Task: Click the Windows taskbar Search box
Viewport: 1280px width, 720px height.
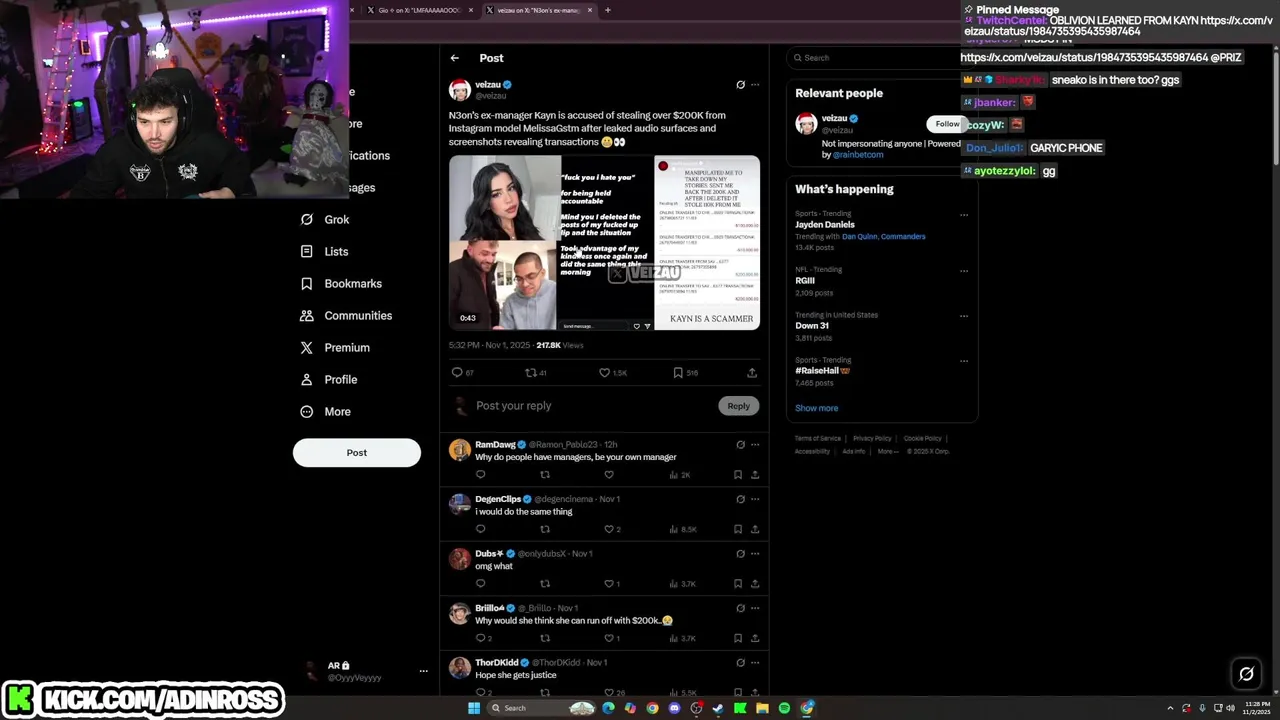Action: [540, 708]
